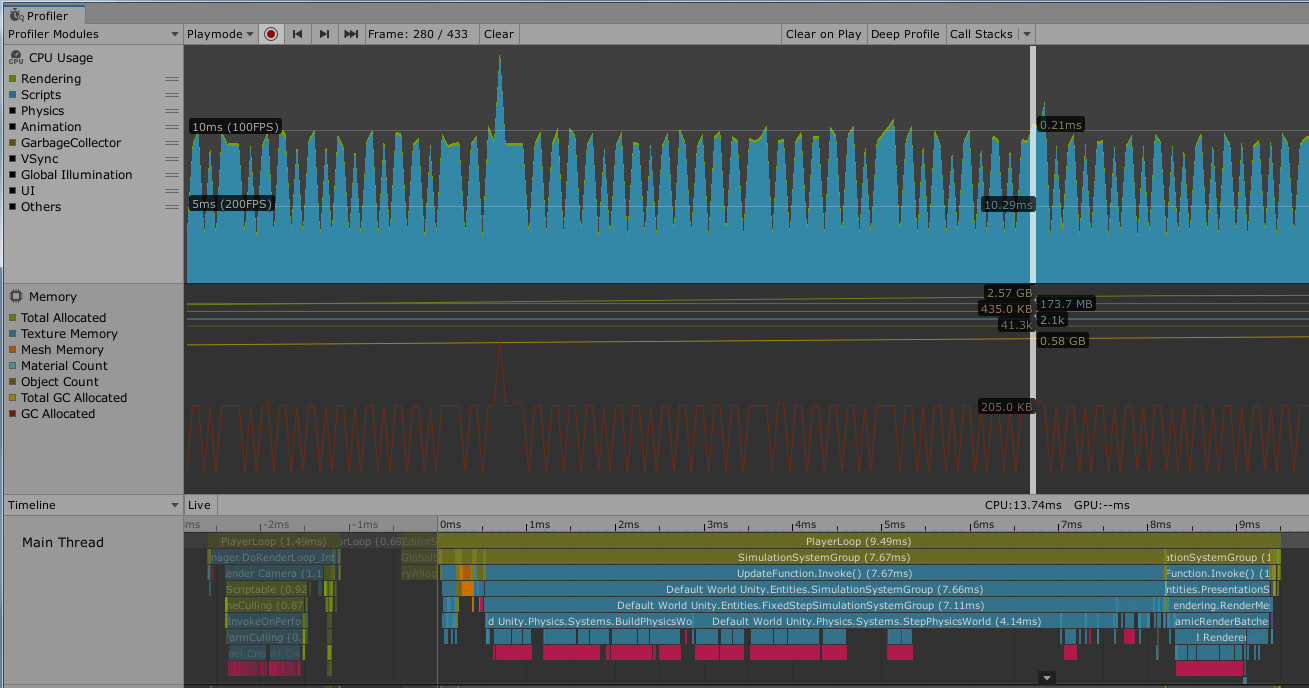Step to the previous frame
The image size is (1309, 688).
pyautogui.click(x=297, y=34)
